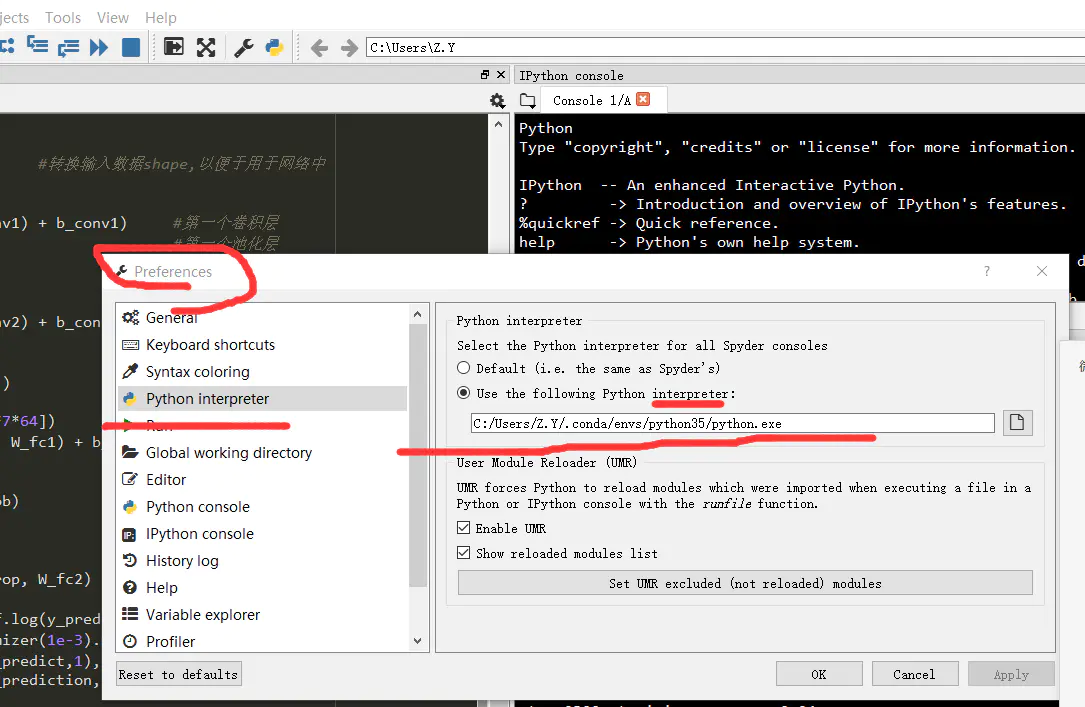Screen dimensions: 1085x707
Task: Click the Preferences wrench icon in toolbar
Action: point(243,47)
